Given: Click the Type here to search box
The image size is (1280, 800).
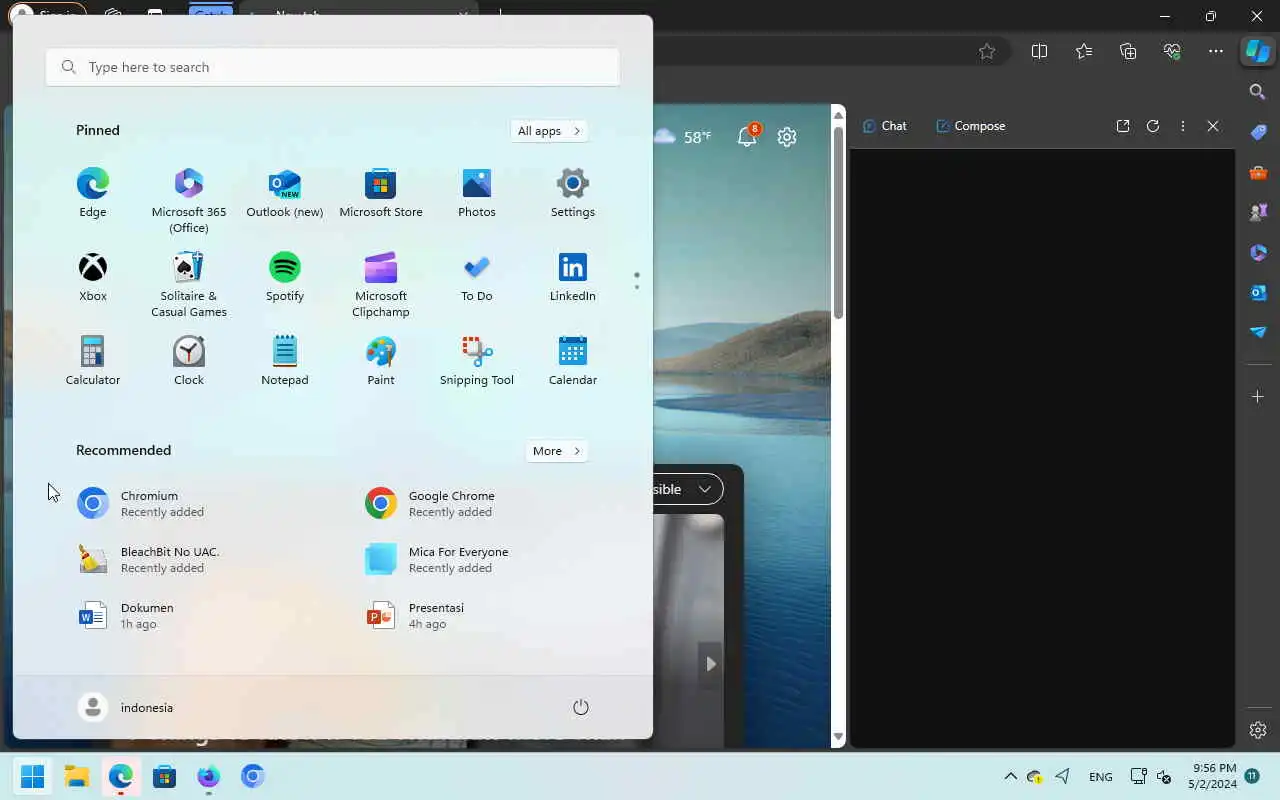Looking at the screenshot, I should click(x=333, y=67).
